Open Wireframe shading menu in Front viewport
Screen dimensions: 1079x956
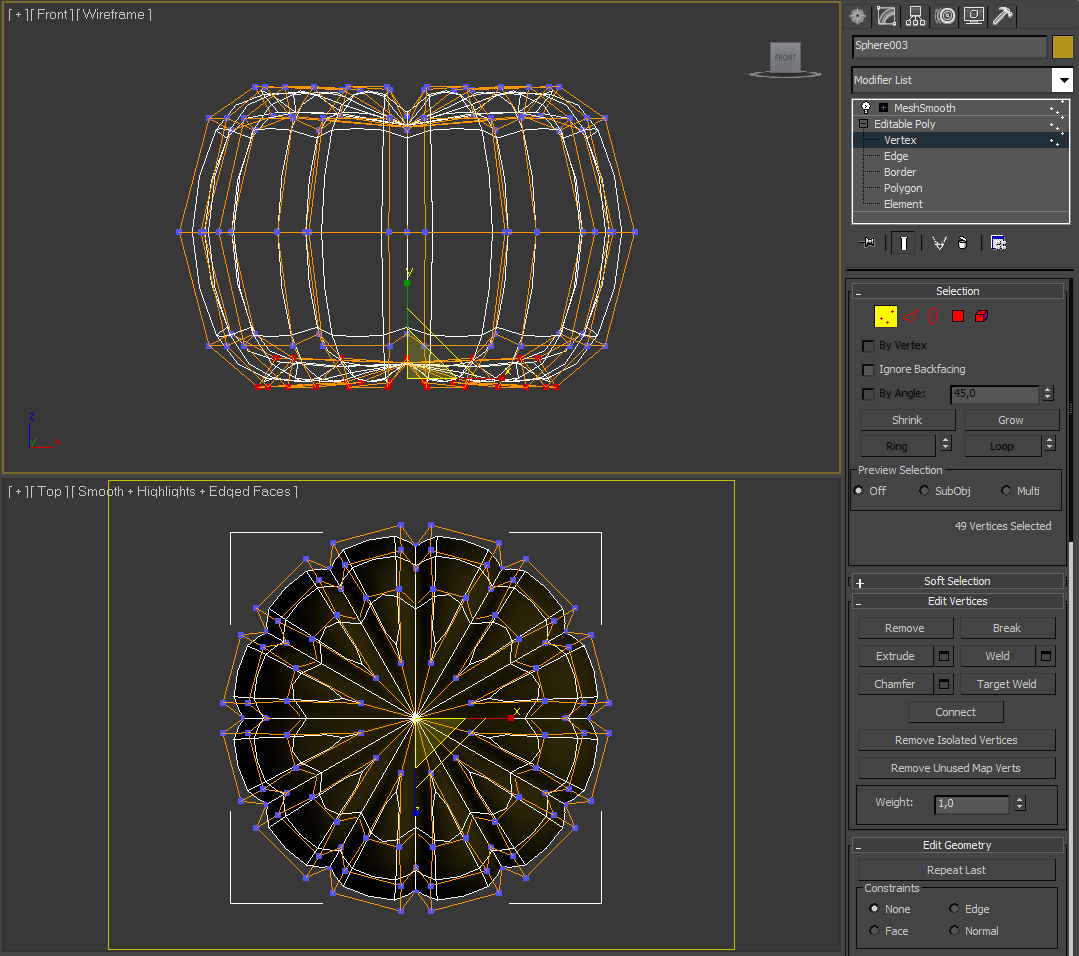113,14
